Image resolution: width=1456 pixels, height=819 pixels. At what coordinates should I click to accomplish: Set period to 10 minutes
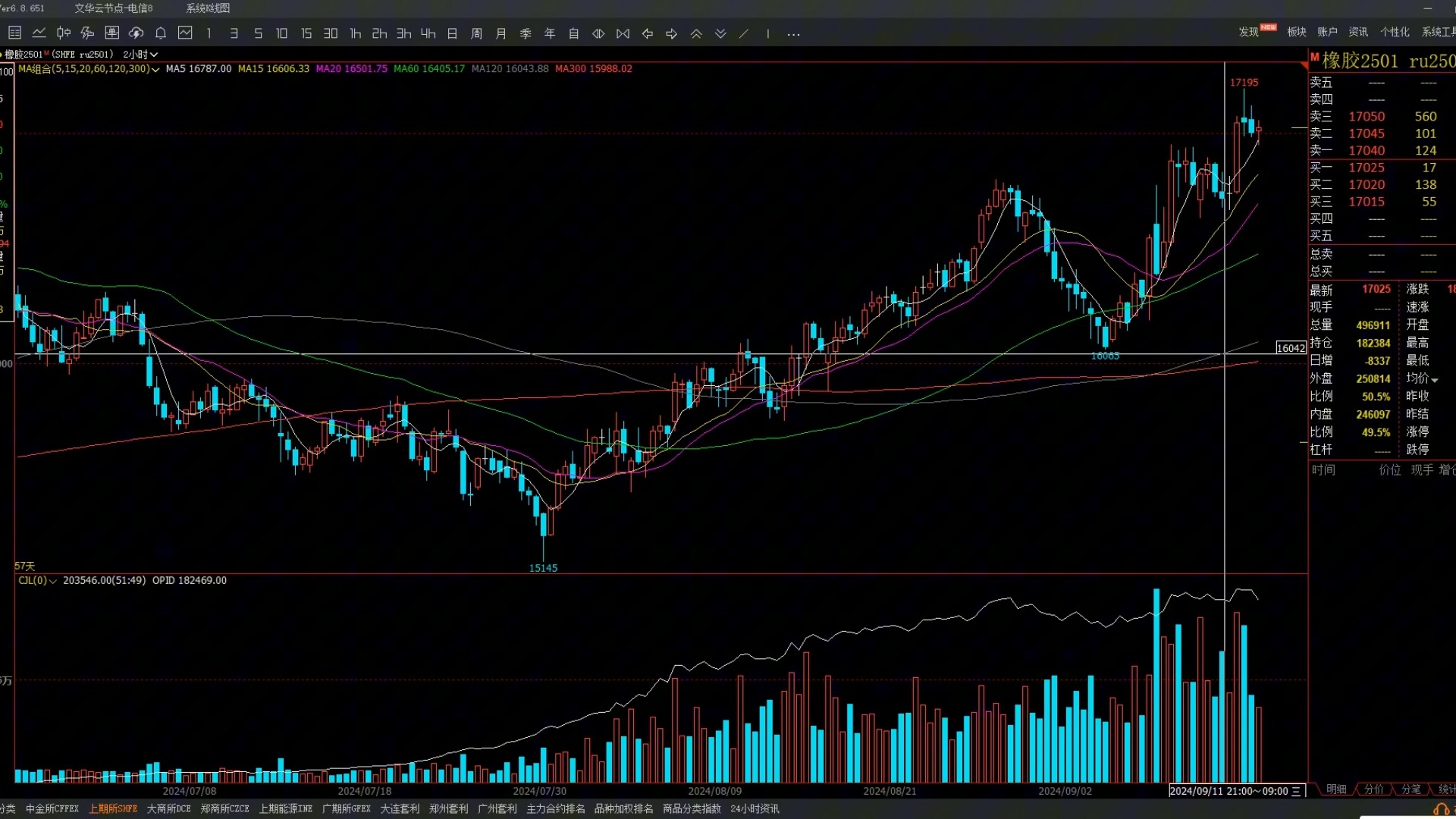(x=282, y=33)
